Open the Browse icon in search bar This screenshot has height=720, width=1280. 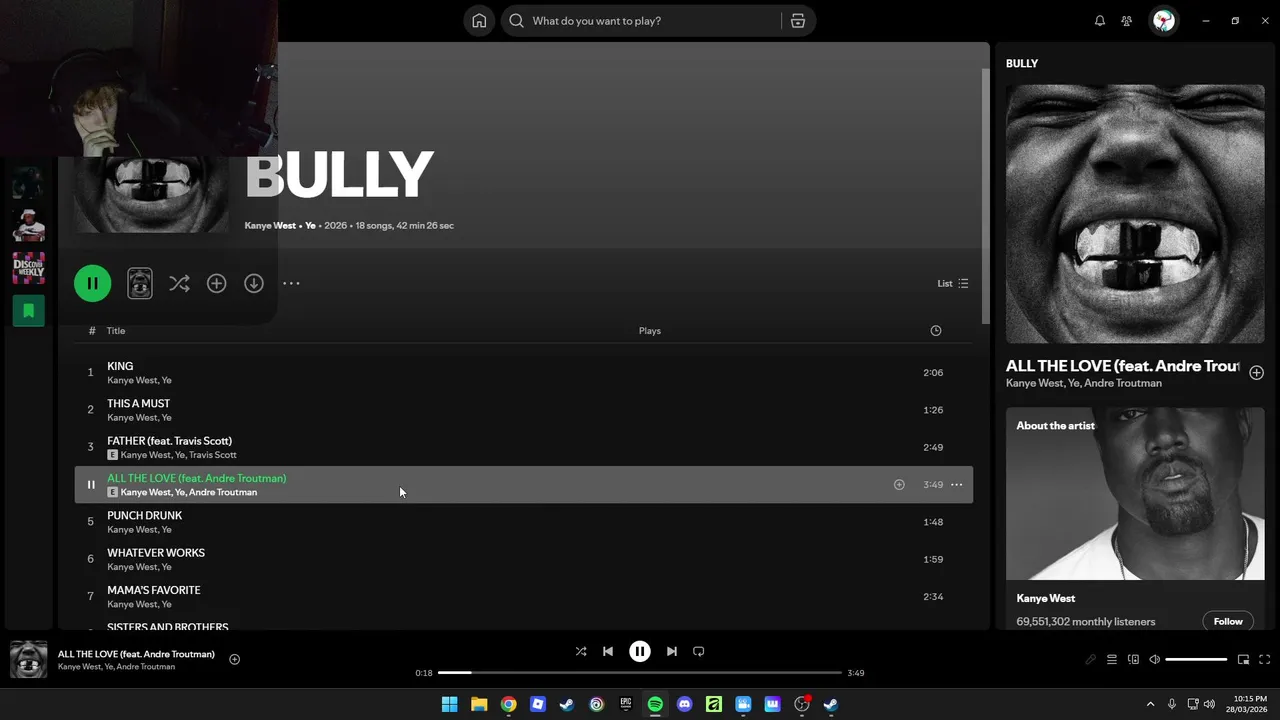797,21
